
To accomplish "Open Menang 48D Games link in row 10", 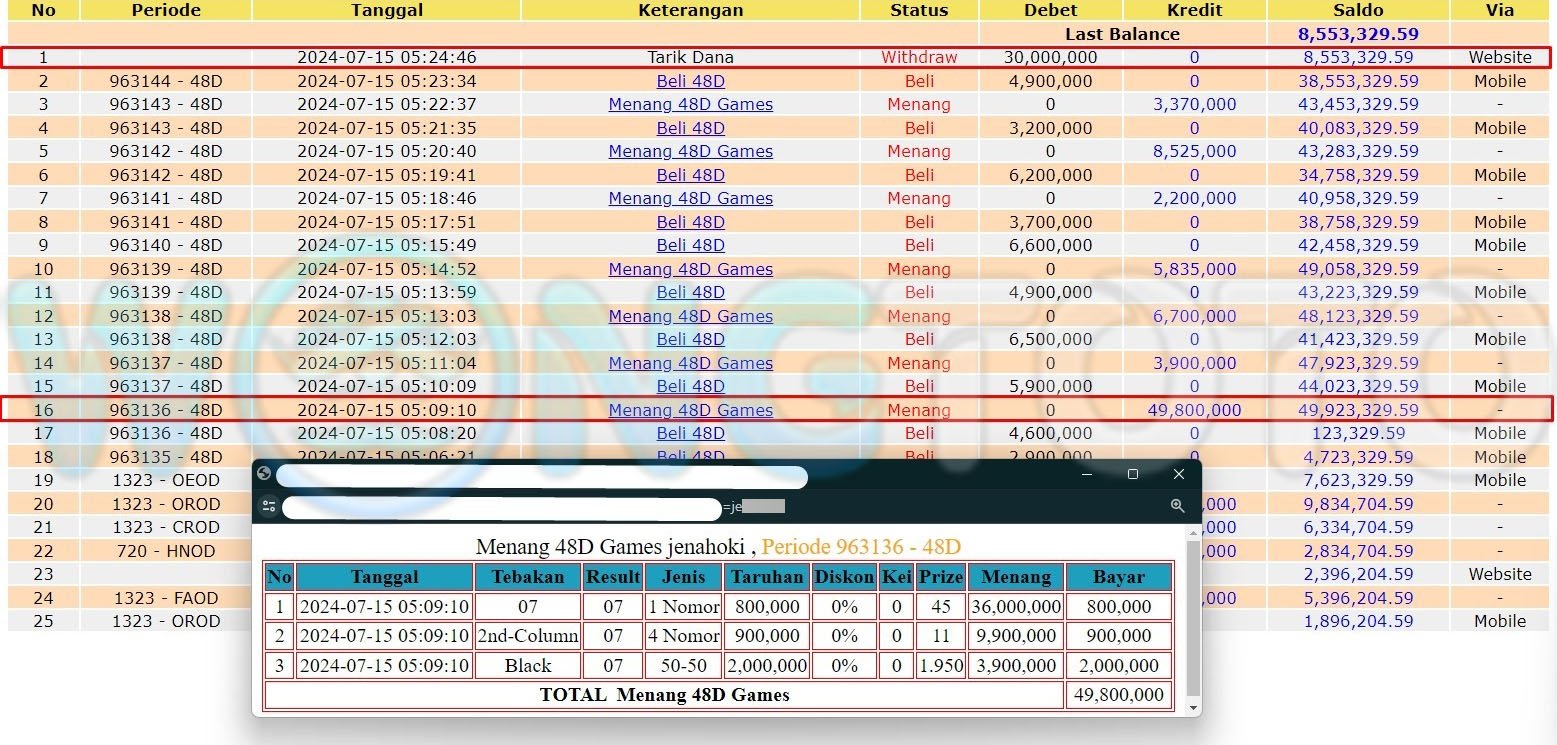I will (690, 269).
